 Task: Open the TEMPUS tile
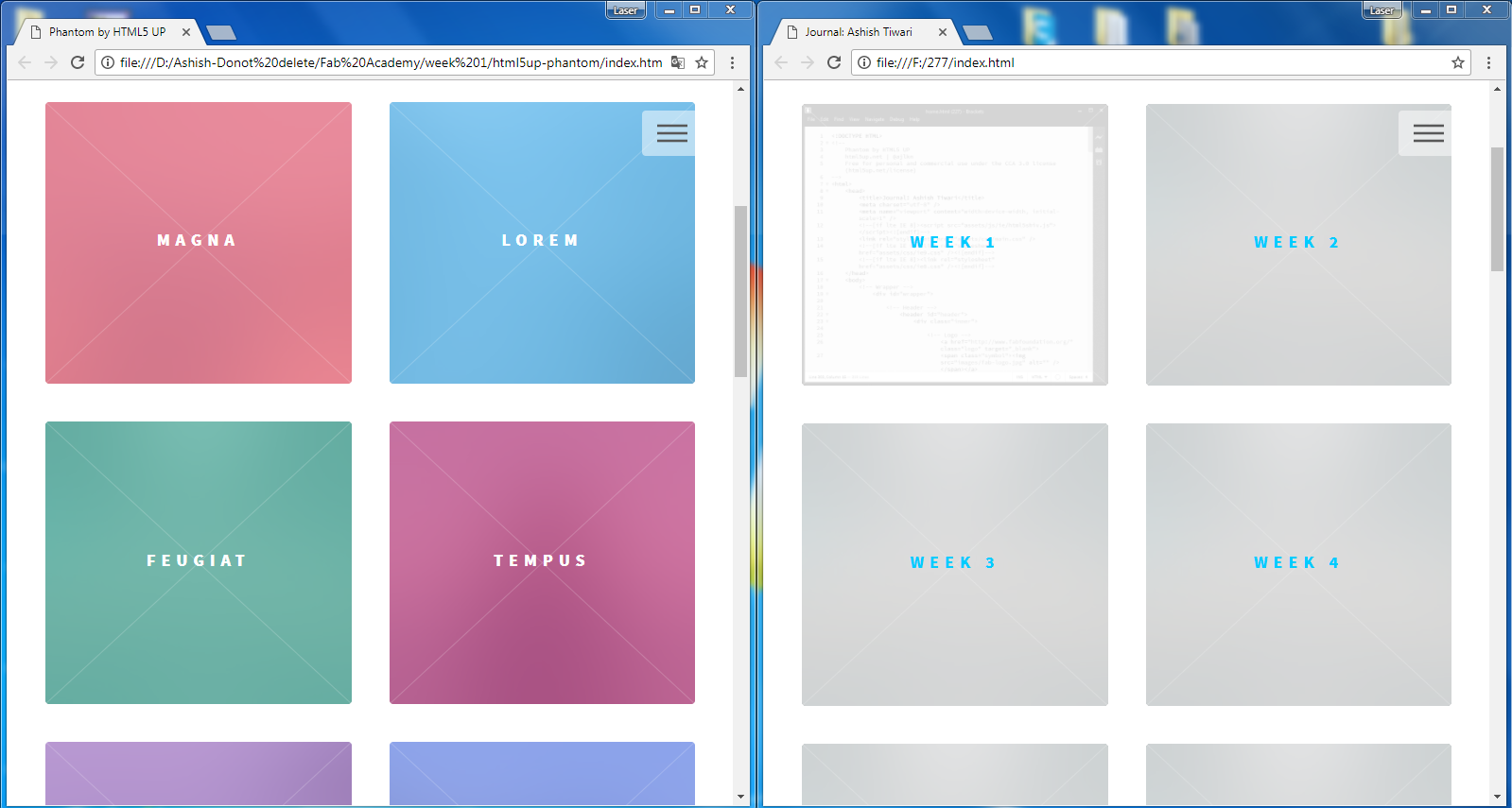point(542,562)
